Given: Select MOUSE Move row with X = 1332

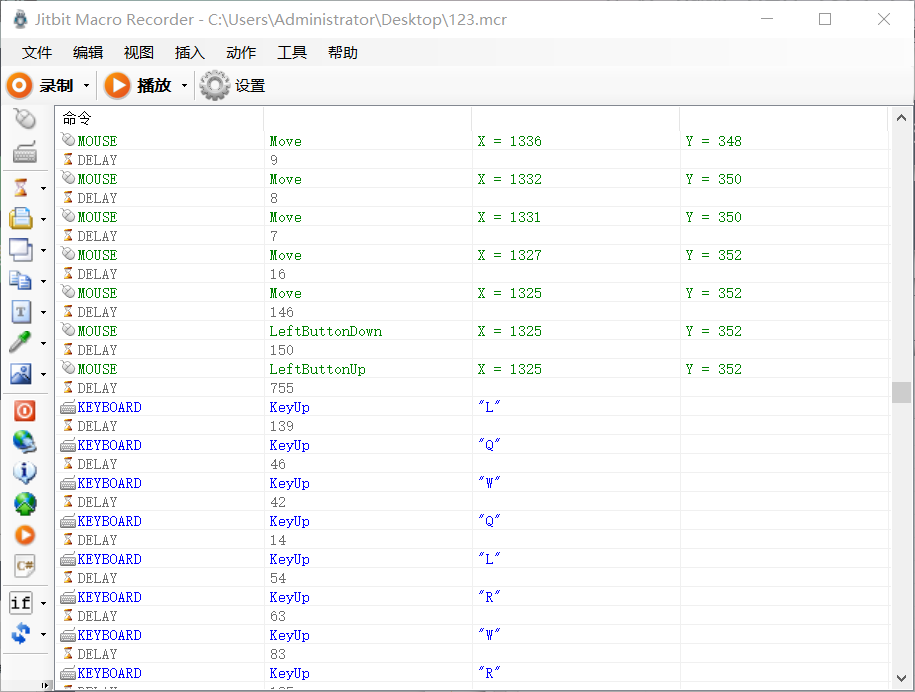Looking at the screenshot, I should [472, 179].
